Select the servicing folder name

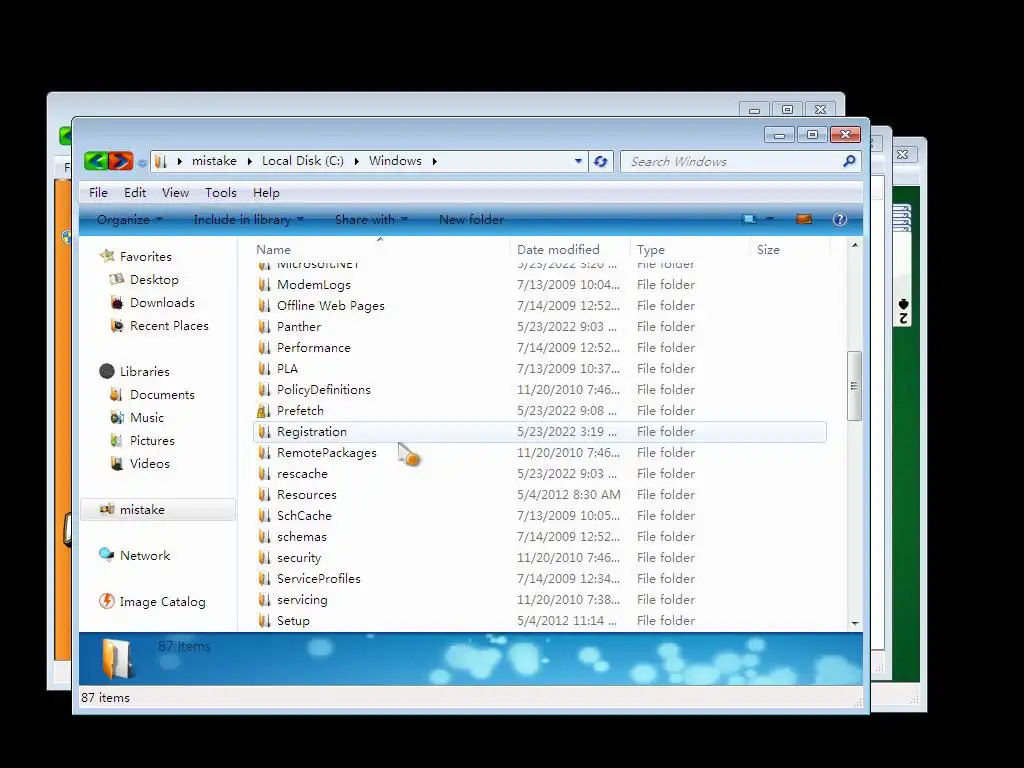click(x=302, y=600)
